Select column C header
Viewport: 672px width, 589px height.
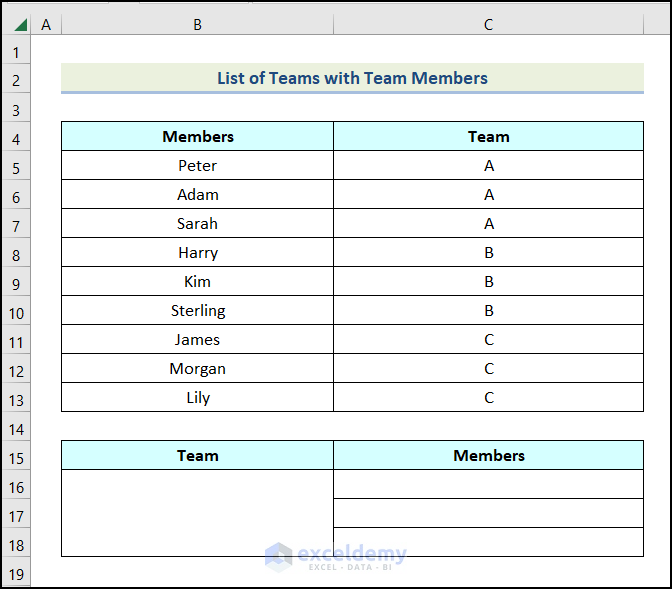[x=488, y=25]
